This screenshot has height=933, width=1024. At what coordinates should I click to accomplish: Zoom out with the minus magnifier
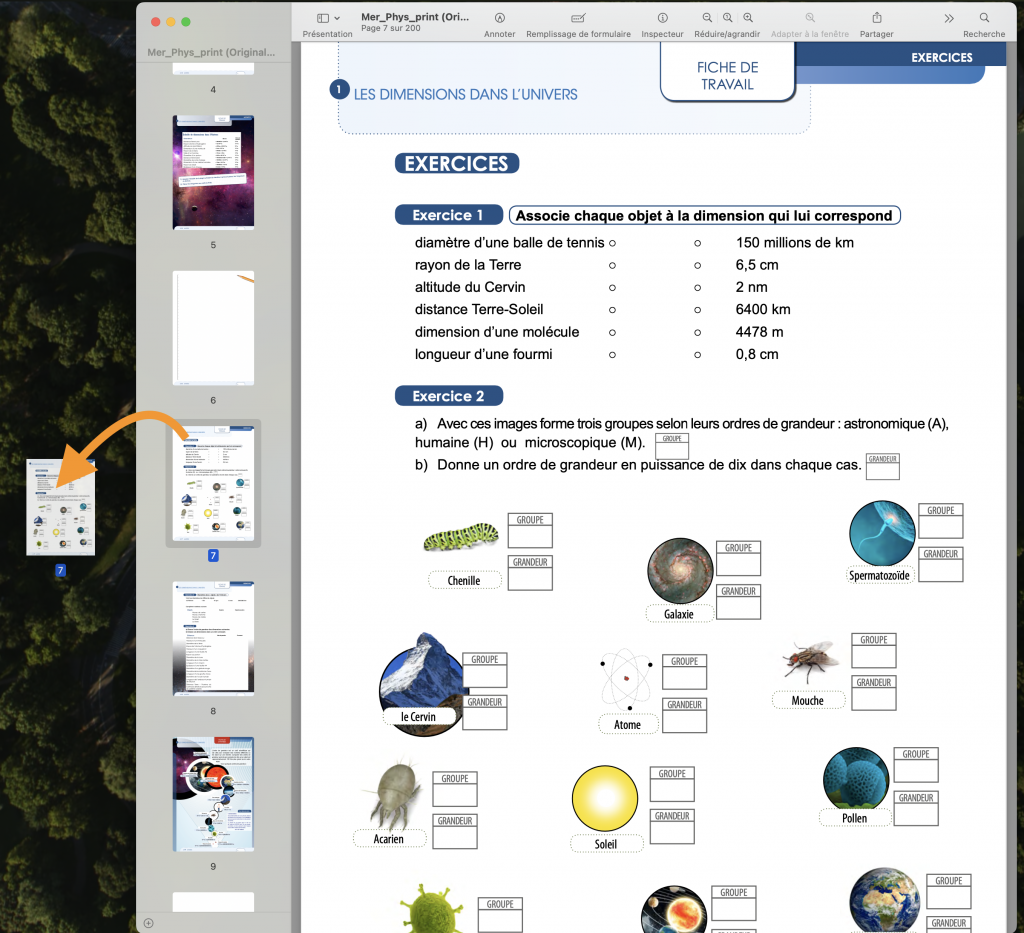coord(707,18)
